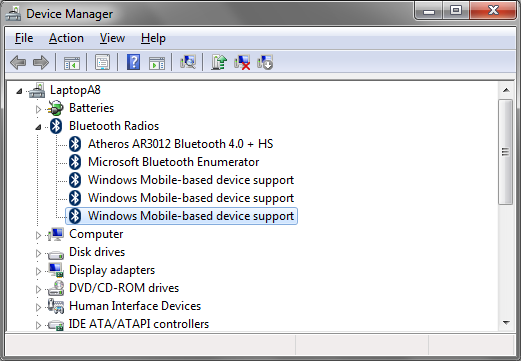Viewport: 521px width, 361px height.
Task: Click the IDE ATA/ATAPI controllers icon
Action: click(x=56, y=325)
